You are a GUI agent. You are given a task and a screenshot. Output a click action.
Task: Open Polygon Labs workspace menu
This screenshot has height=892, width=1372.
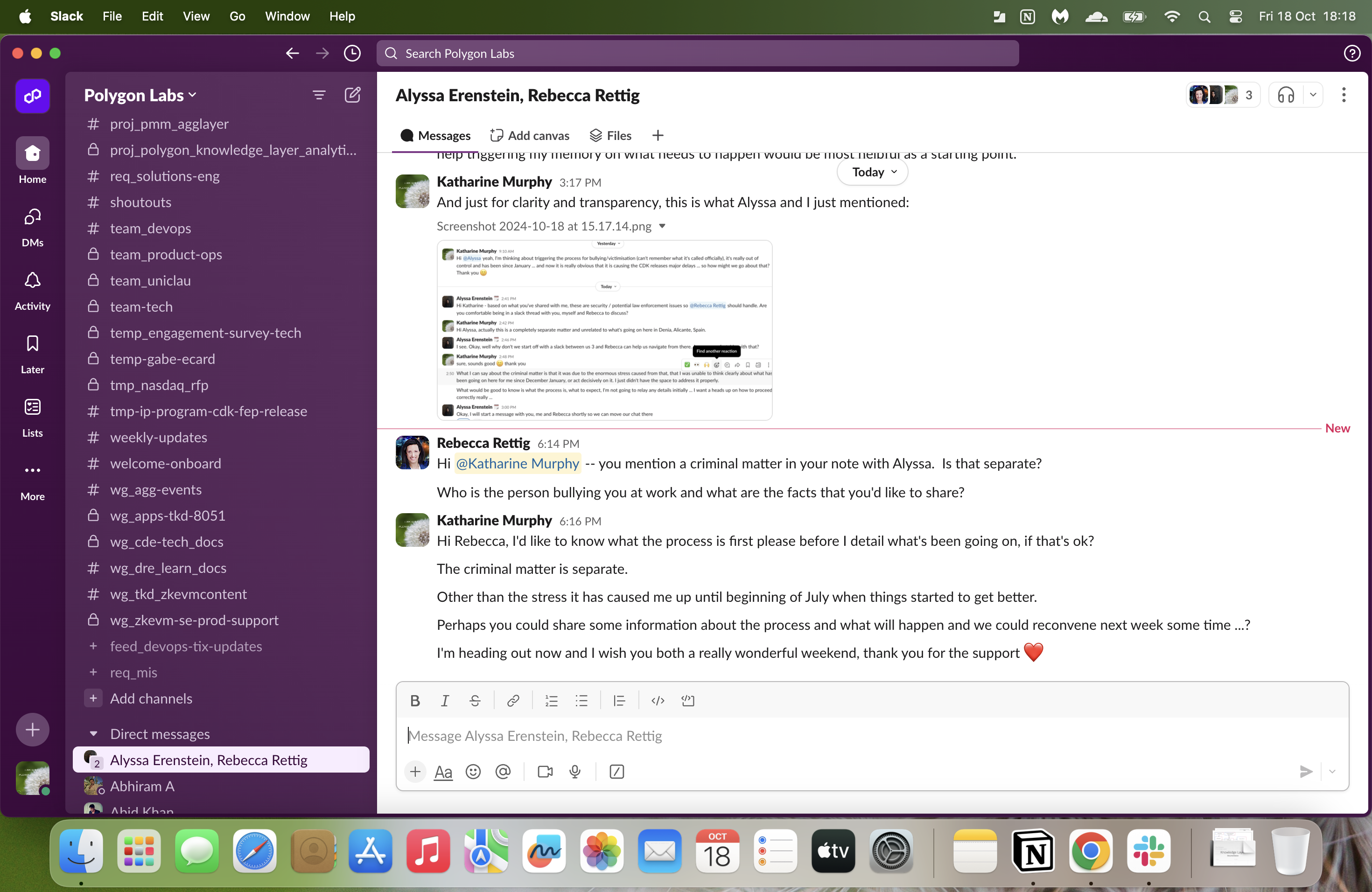(x=140, y=95)
